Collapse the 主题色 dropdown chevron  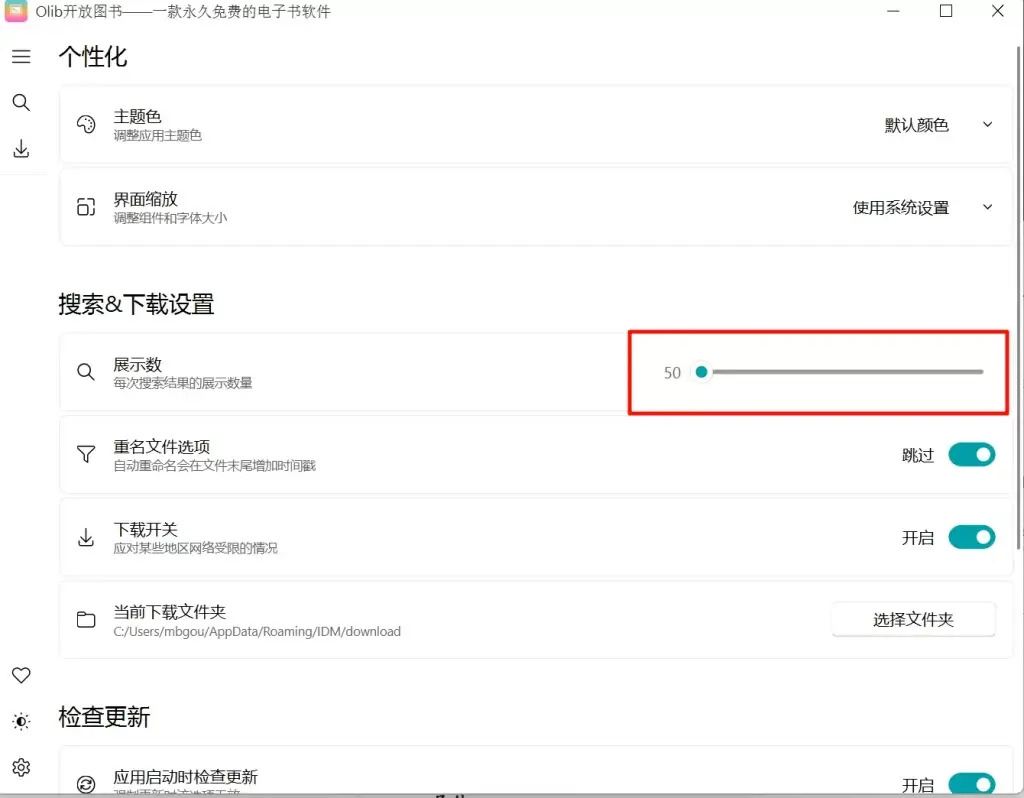tap(988, 125)
